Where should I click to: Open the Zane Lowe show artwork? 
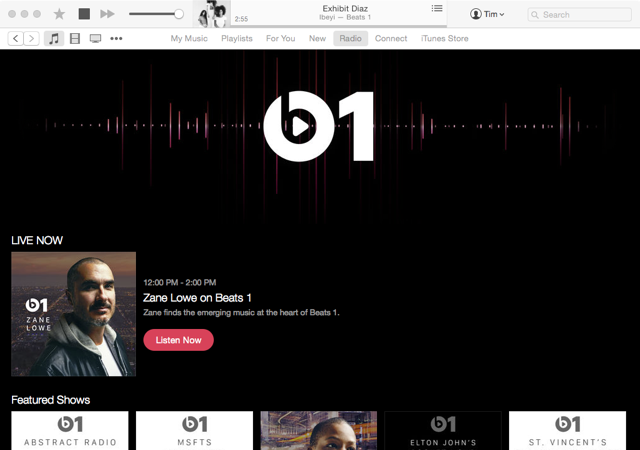pos(73,314)
